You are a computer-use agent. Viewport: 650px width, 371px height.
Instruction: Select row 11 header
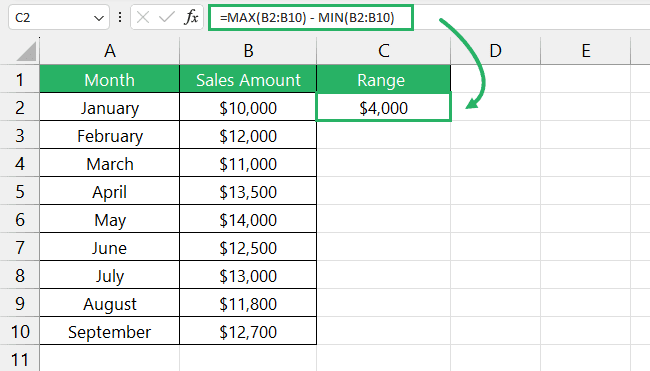[x=19, y=359]
